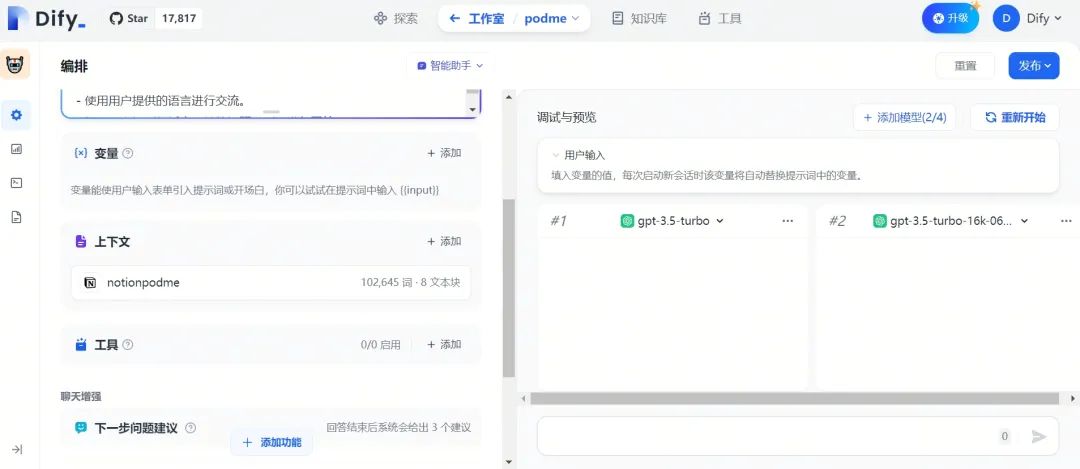Click the 下一步问题建议 chat icon
This screenshot has height=469, width=1080.
point(81,428)
